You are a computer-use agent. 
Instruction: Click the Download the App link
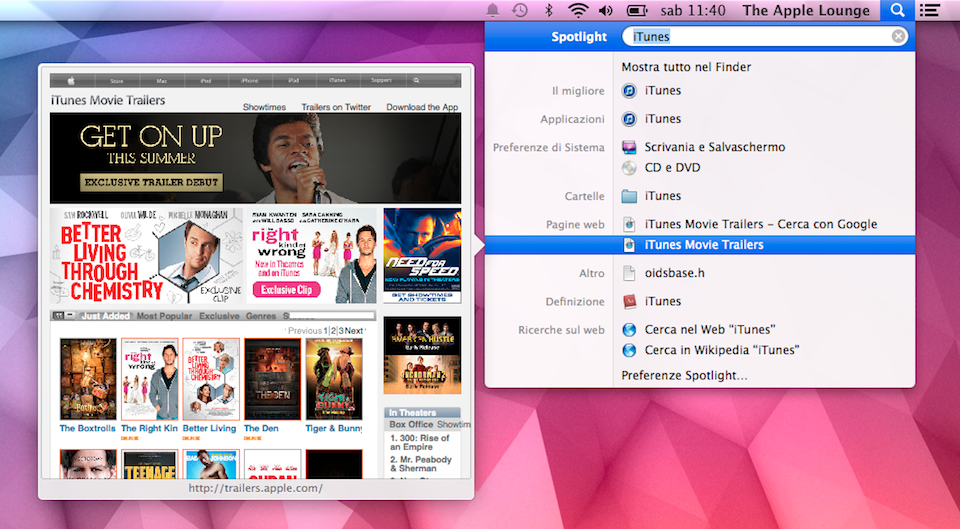[422, 107]
